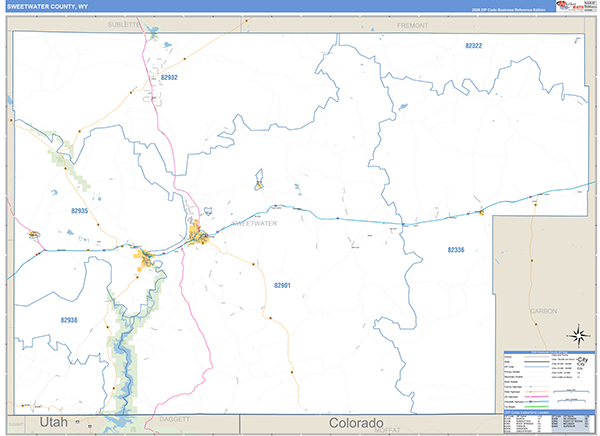This screenshot has width=600, height=436.
Task: Click the orange state highway sample in legend
Action: (536, 392)
